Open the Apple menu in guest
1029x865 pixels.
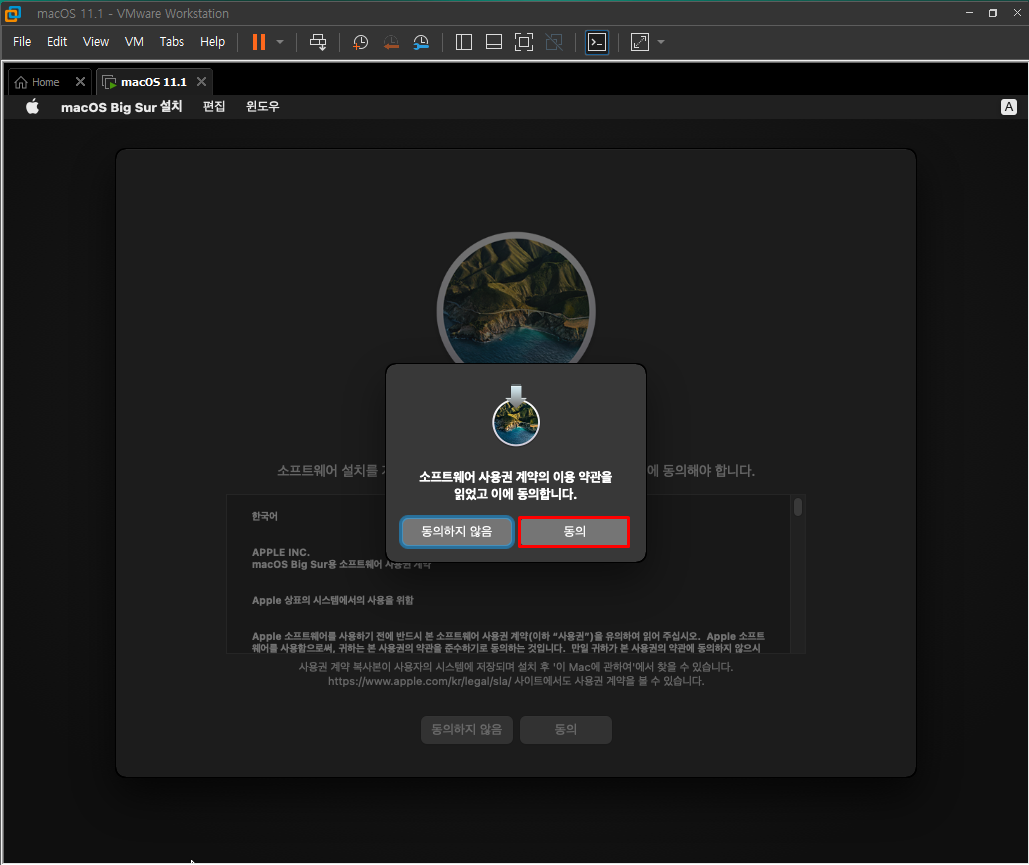coord(32,106)
